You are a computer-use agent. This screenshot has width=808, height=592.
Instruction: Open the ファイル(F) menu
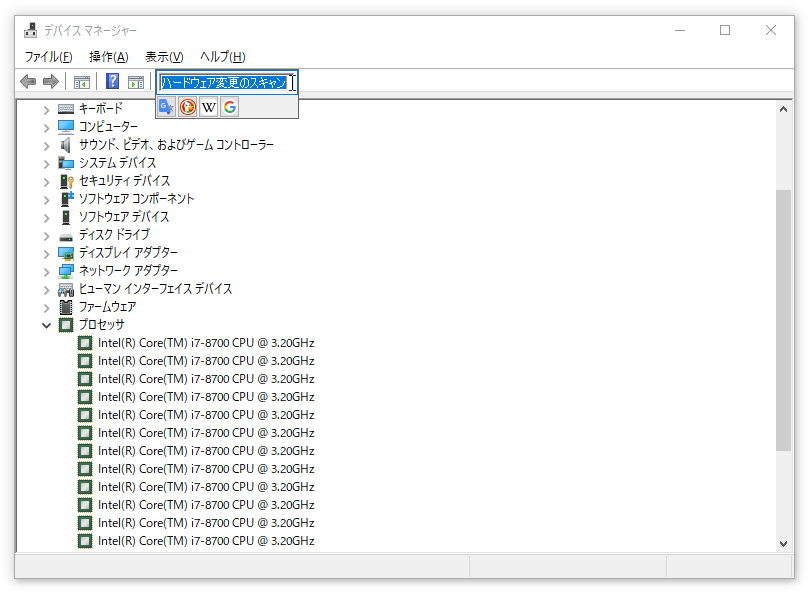click(x=48, y=57)
